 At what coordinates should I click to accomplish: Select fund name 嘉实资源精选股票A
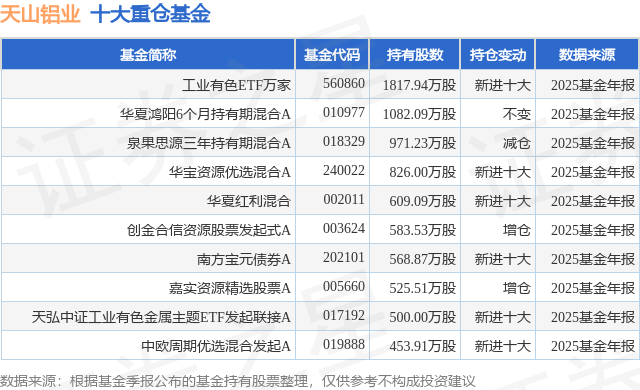click(230, 288)
